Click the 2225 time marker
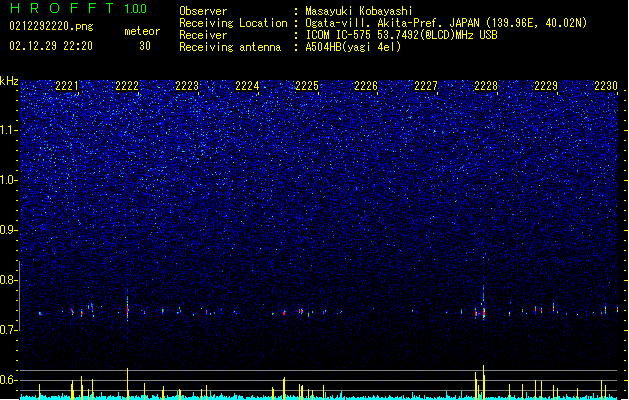This screenshot has height=400, width=629. pos(306,85)
